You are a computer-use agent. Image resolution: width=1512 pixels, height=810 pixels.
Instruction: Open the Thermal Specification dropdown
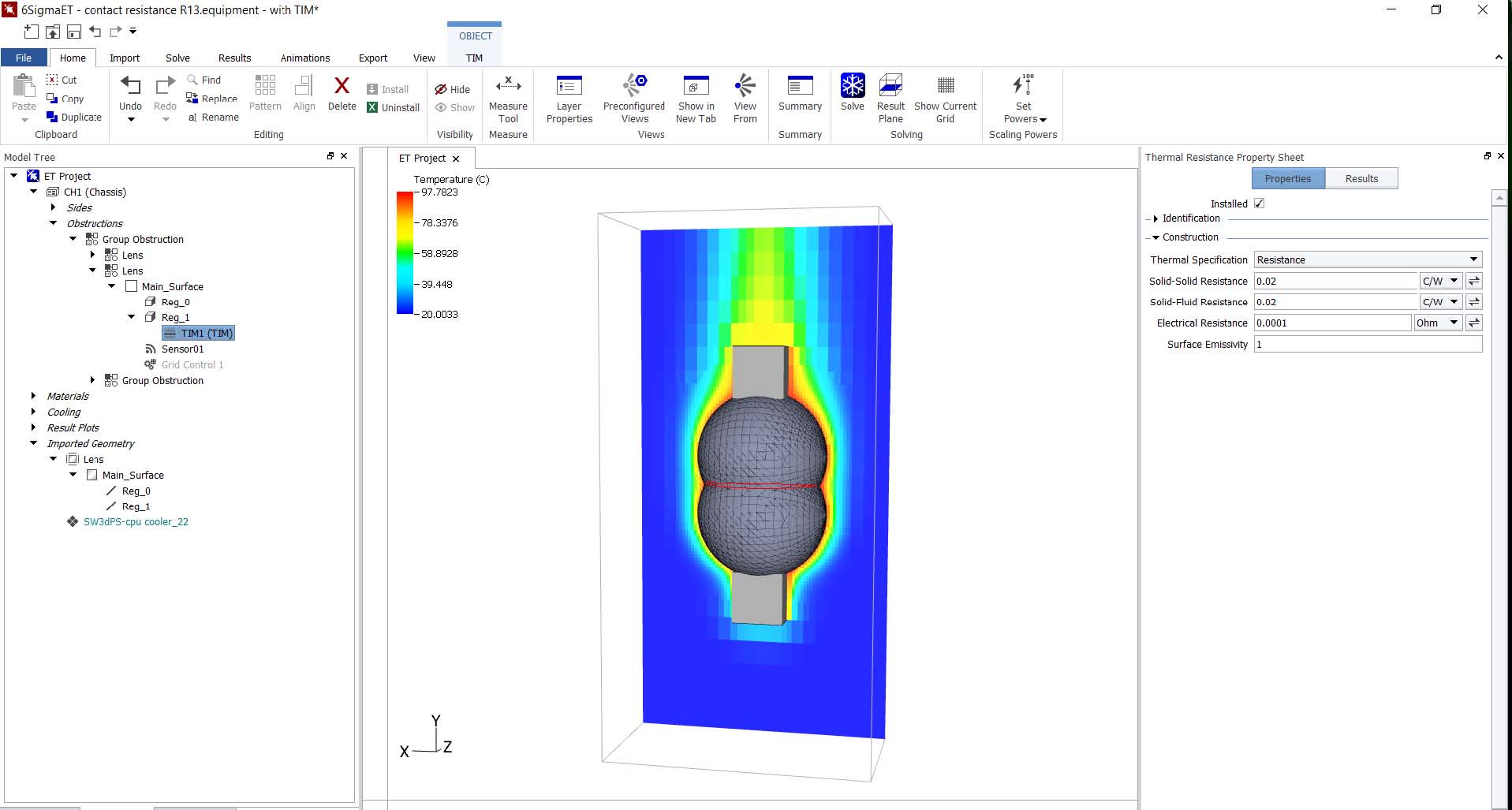click(x=1368, y=259)
